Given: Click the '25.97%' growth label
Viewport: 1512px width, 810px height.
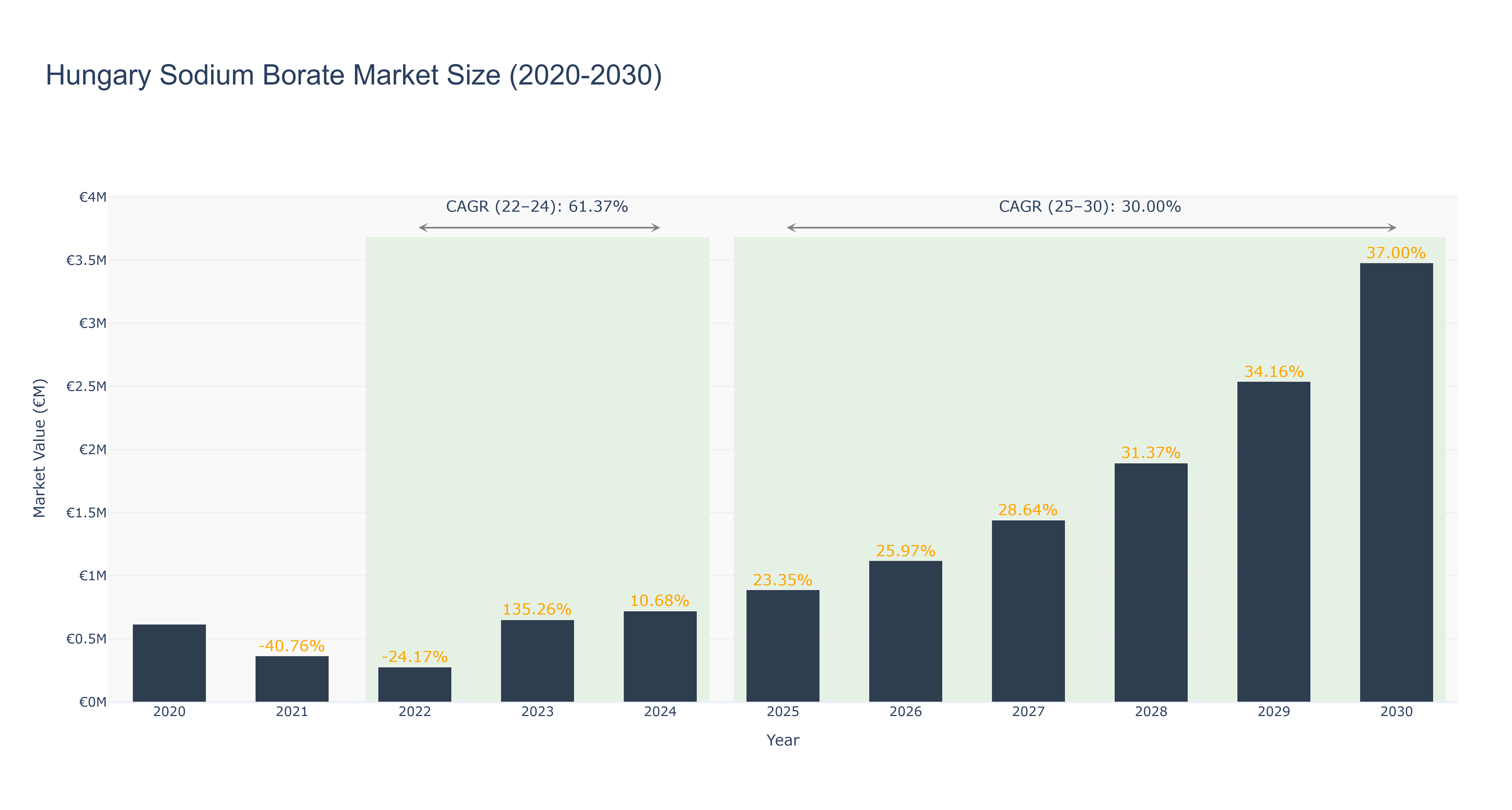Looking at the screenshot, I should [x=905, y=551].
